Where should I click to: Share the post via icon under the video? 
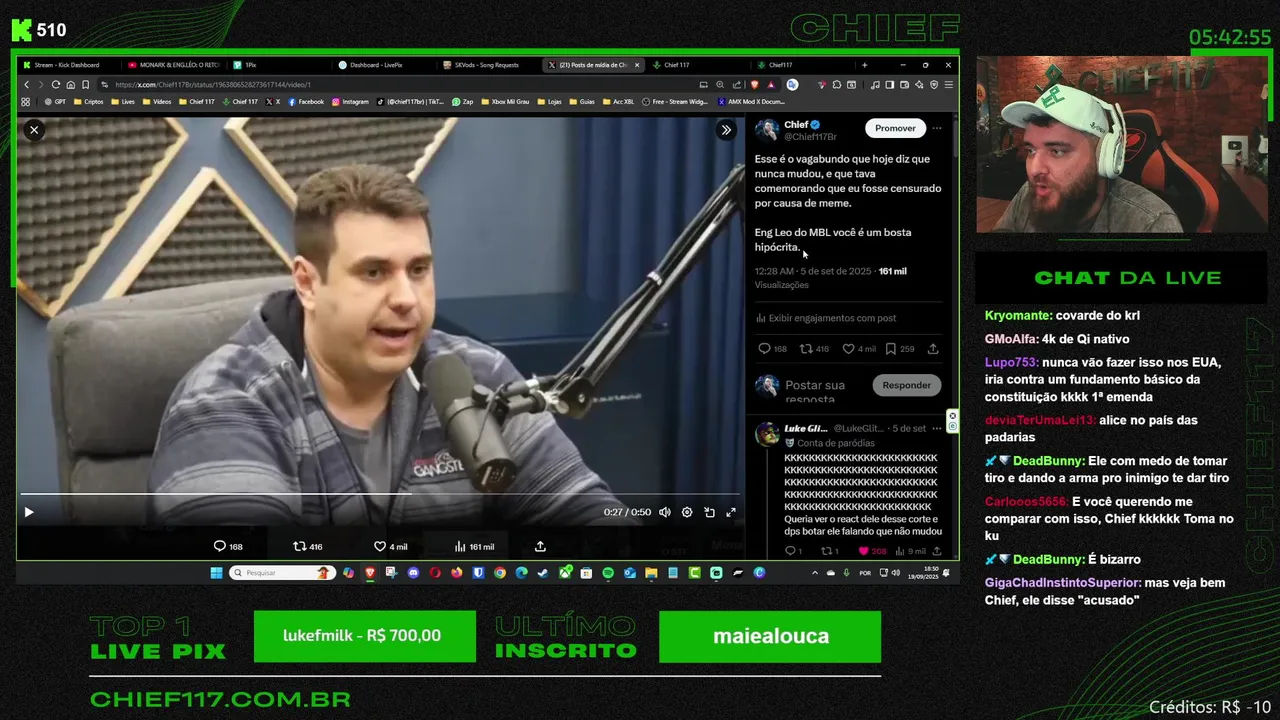coord(540,546)
